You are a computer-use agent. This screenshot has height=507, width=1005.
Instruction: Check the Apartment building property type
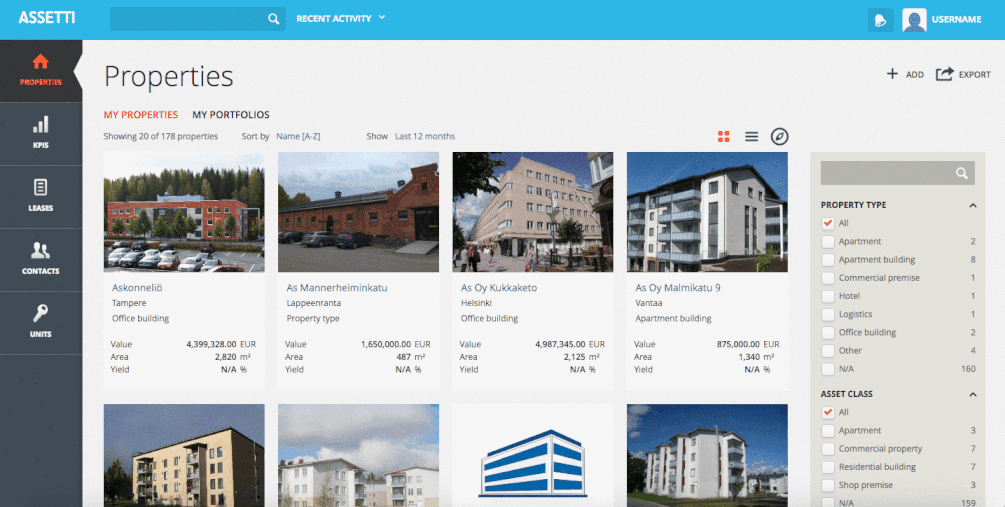click(x=827, y=260)
